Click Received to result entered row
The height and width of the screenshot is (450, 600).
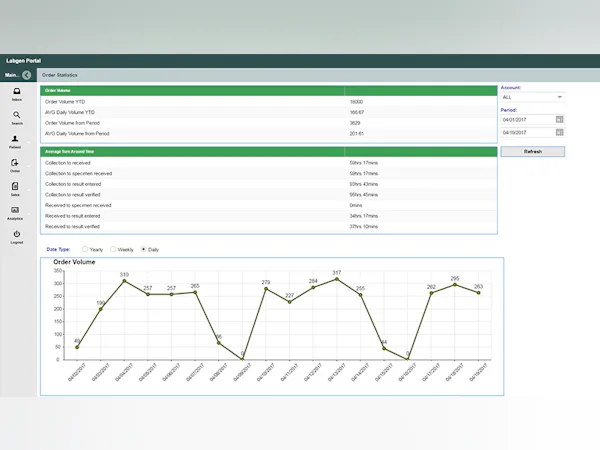(269, 216)
